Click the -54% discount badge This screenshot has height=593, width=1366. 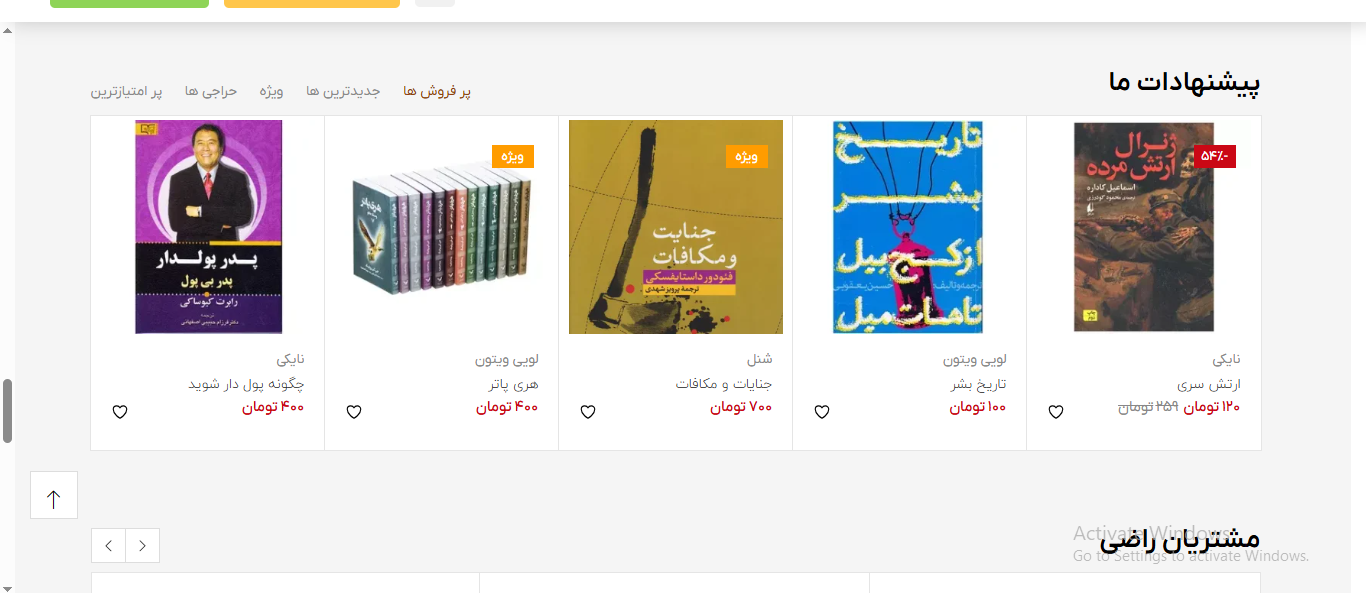click(1215, 156)
